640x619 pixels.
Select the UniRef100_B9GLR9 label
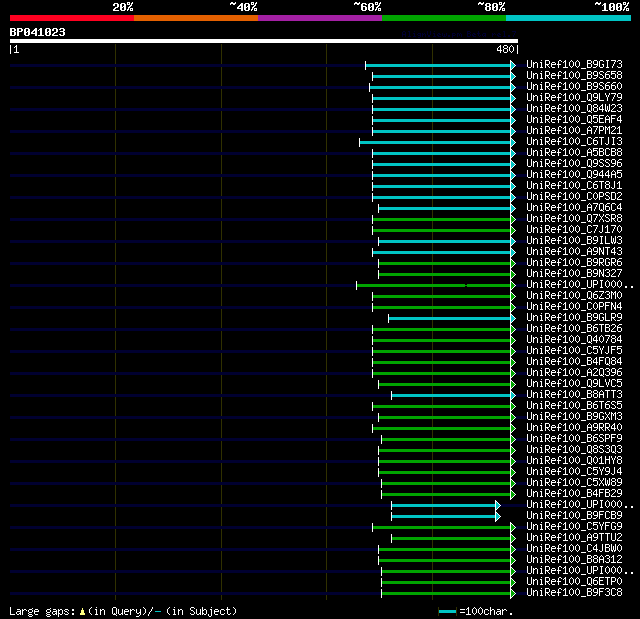pos(574,318)
